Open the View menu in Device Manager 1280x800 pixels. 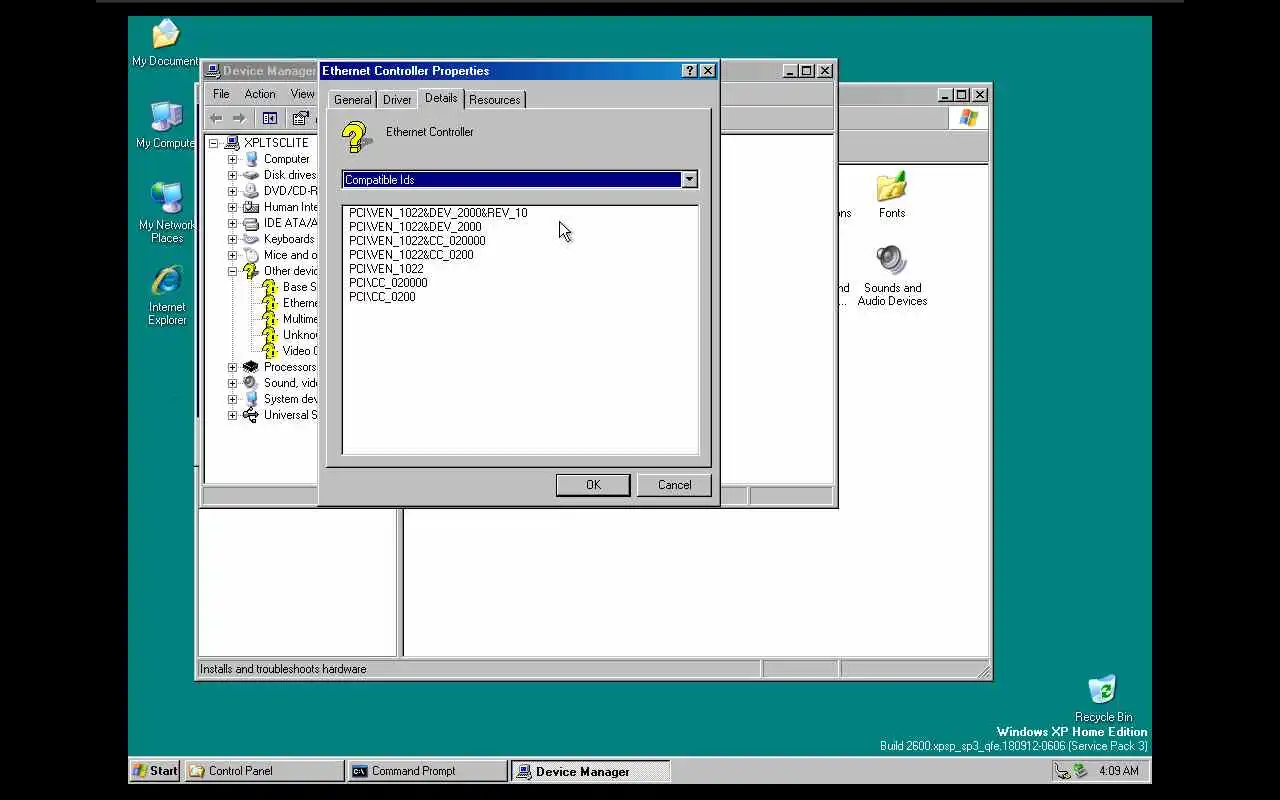[x=302, y=94]
